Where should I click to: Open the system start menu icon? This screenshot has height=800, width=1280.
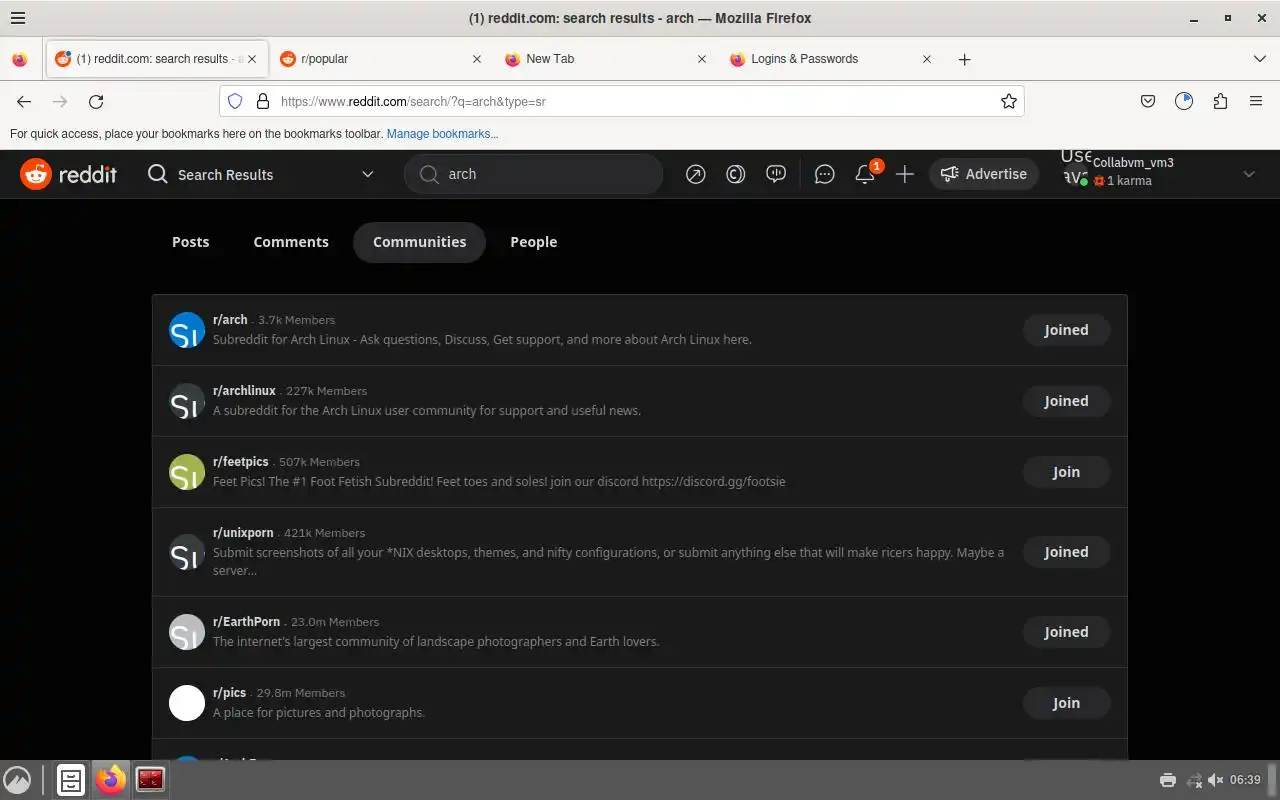17,780
